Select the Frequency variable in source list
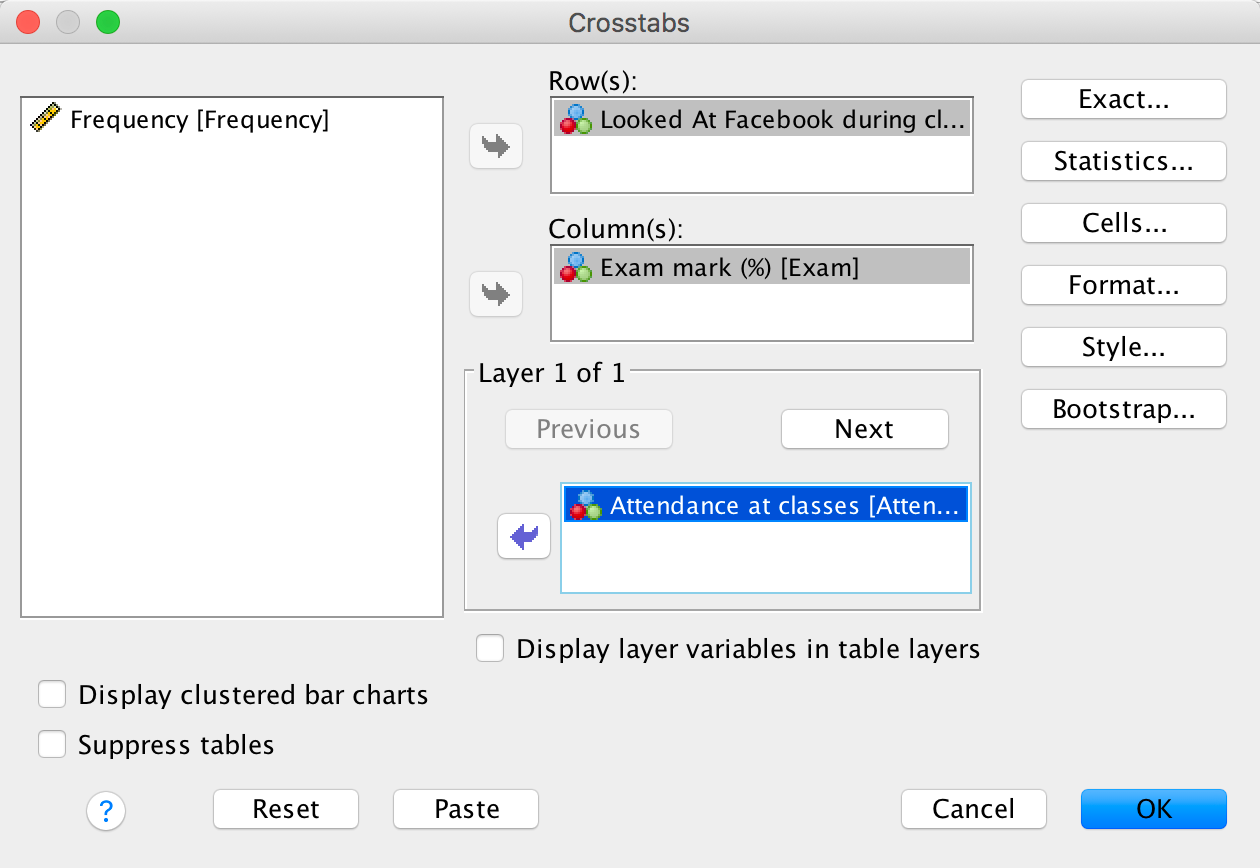1260x868 pixels. [x=198, y=120]
